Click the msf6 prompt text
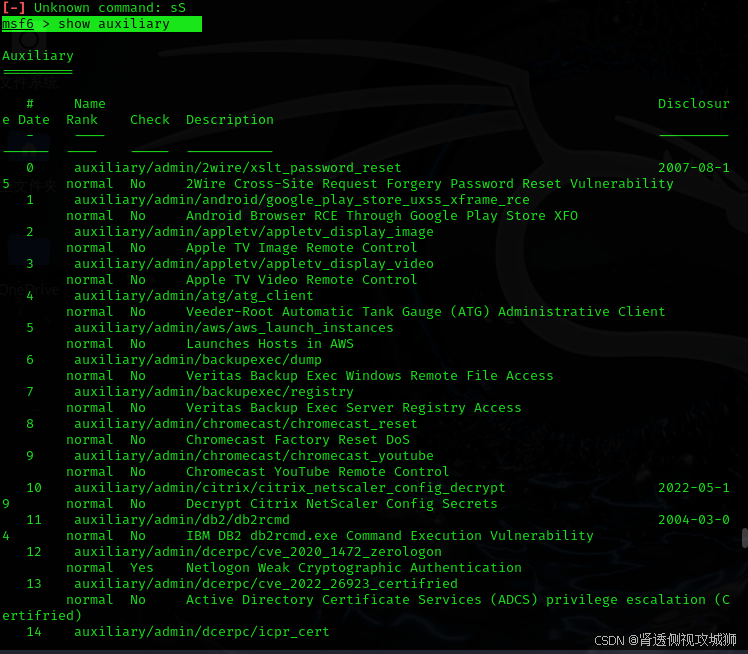748x654 pixels. [x=18, y=24]
